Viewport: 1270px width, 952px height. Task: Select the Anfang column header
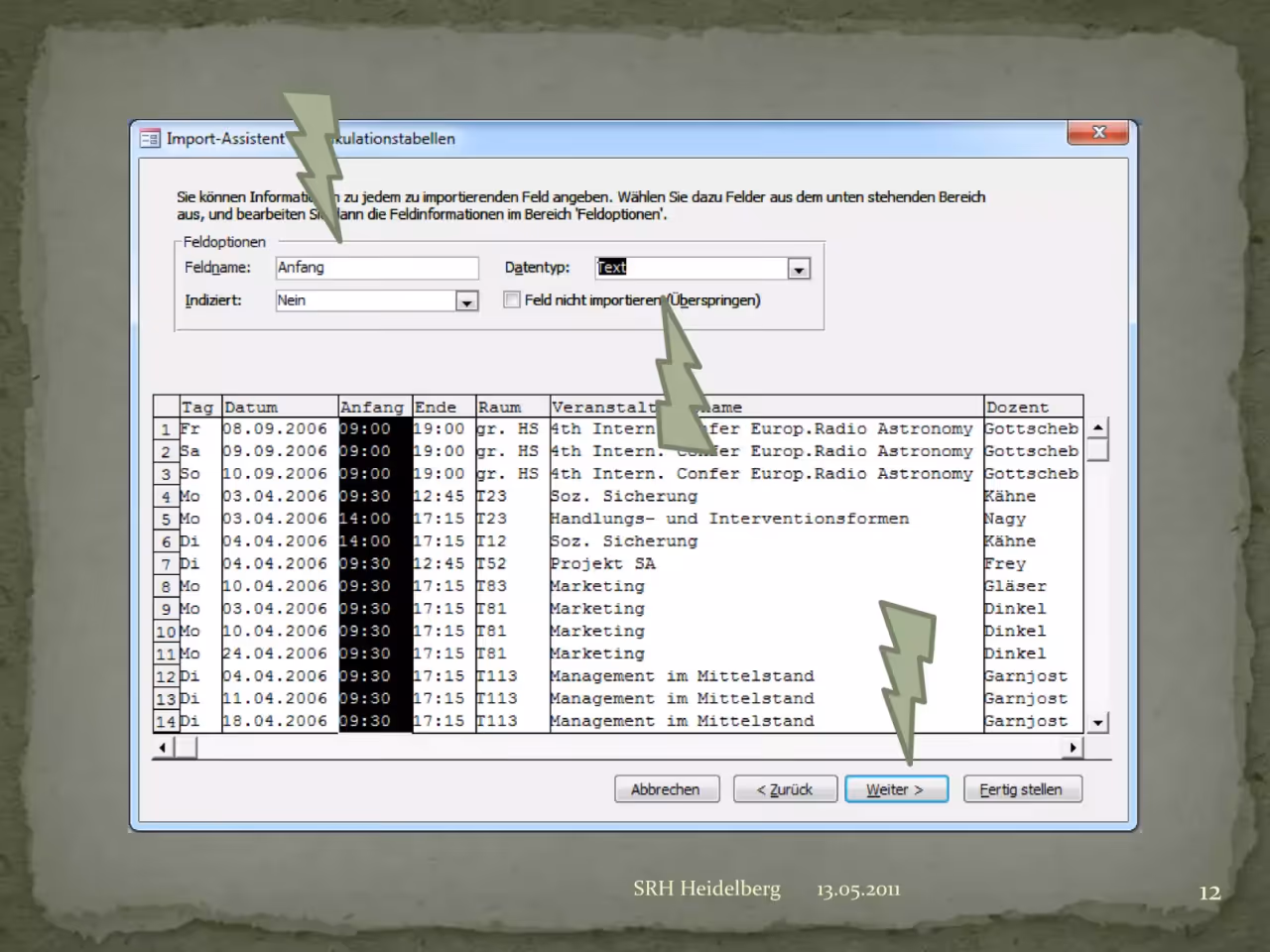click(375, 407)
